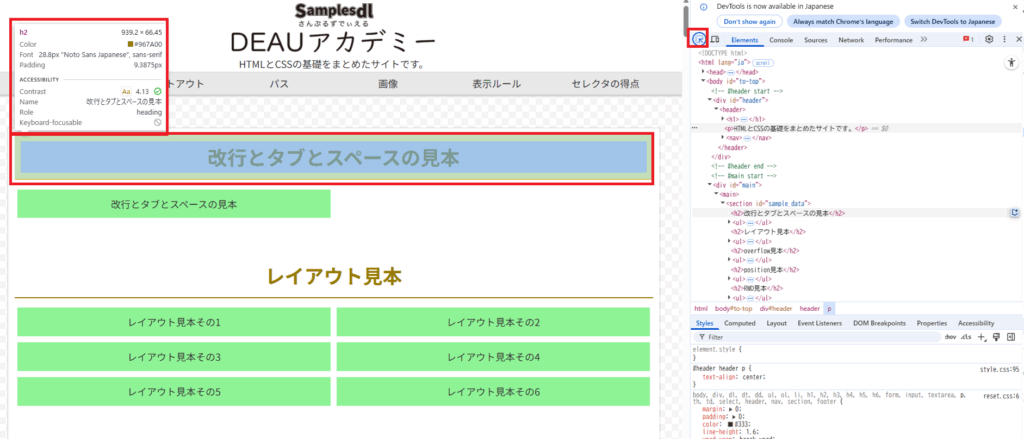Viewport: 1024px width, 439px height.
Task: Click "レイアウト見本その1" green link
Action: click(x=174, y=322)
